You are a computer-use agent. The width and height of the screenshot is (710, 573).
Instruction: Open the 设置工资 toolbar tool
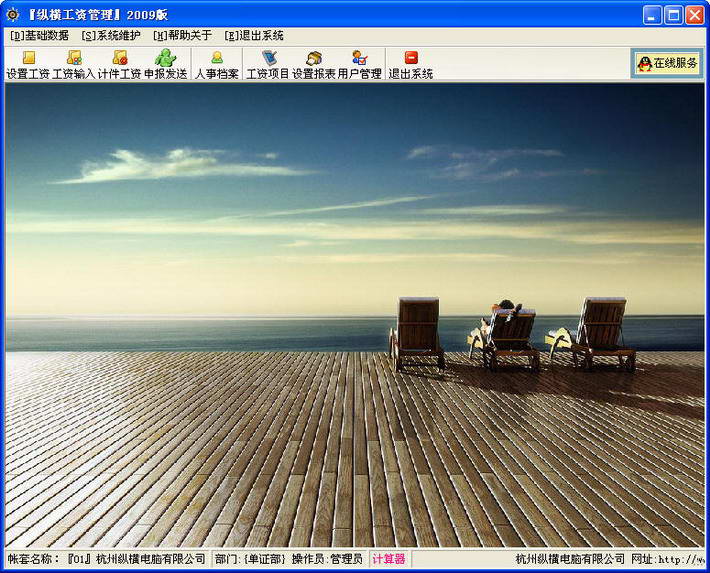tap(28, 65)
